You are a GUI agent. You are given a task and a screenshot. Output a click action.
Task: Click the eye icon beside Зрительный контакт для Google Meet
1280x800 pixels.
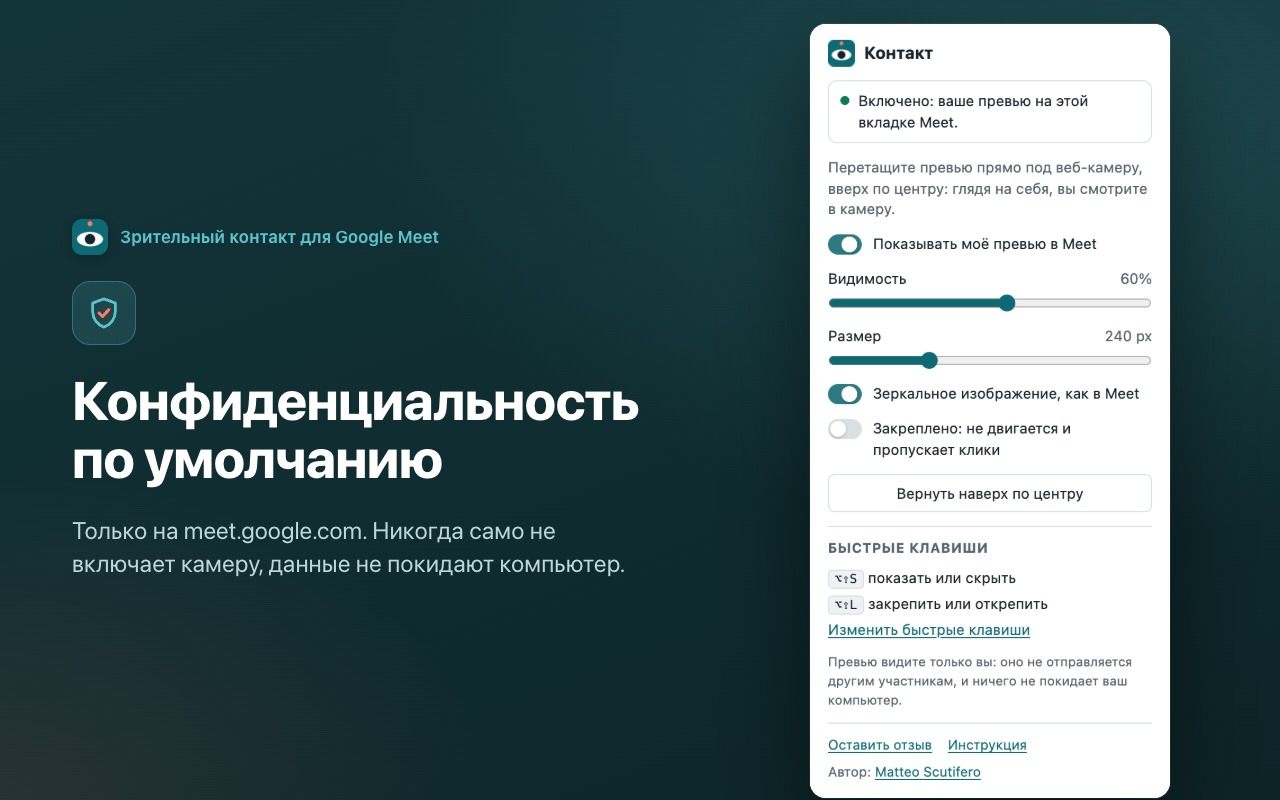point(90,237)
